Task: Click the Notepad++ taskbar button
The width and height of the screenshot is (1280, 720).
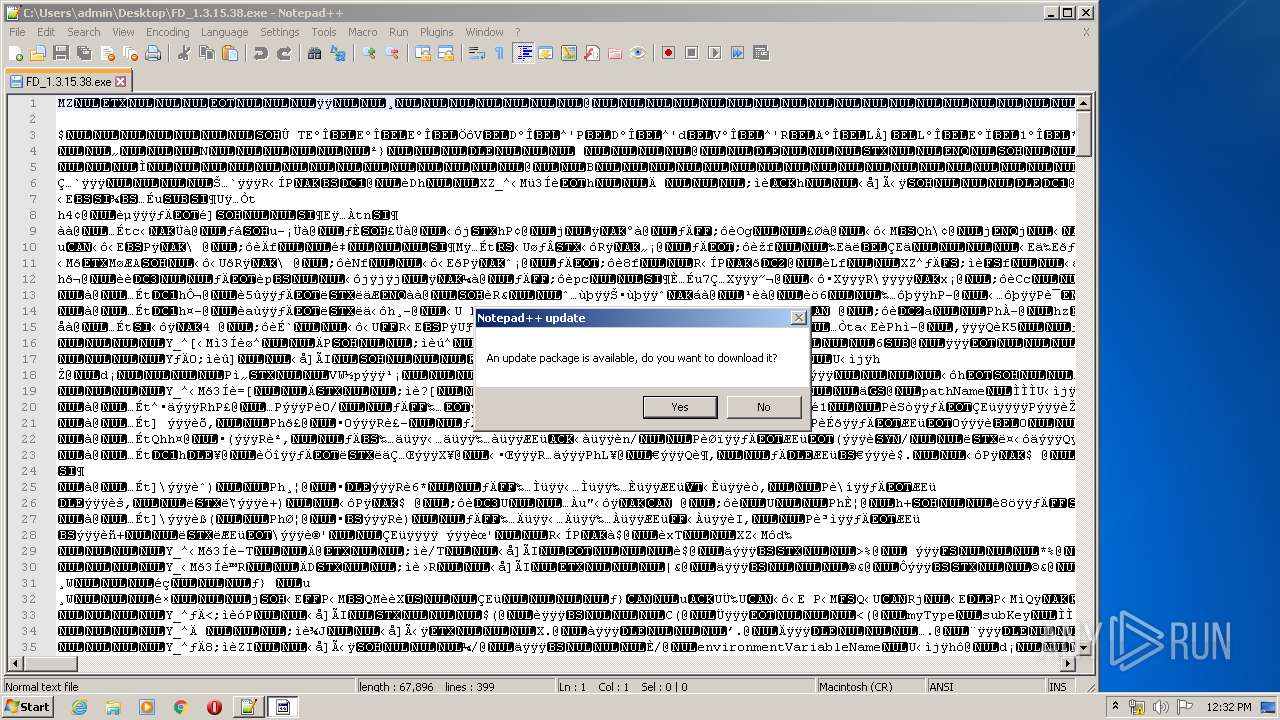Action: click(x=248, y=707)
